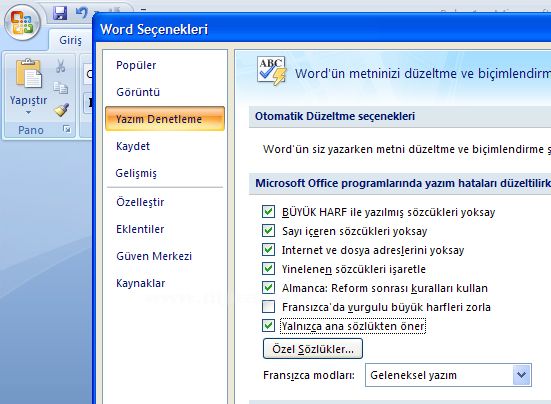
Task: Select the Yazım Denetleme category
Action: coord(165,119)
